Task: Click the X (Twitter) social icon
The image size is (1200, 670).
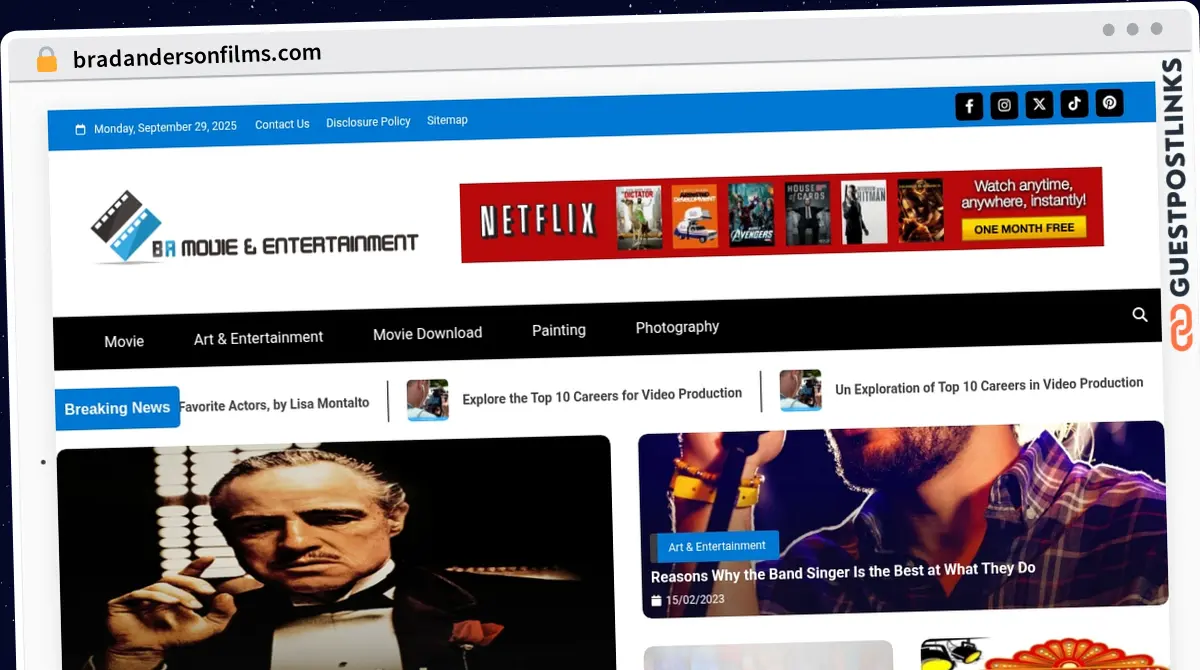Action: coord(1039,104)
